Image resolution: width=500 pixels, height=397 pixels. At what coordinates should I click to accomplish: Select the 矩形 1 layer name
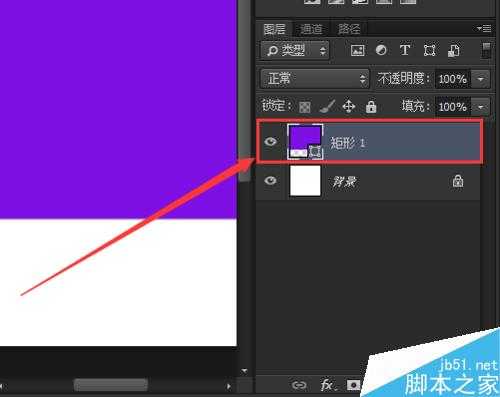(x=348, y=143)
